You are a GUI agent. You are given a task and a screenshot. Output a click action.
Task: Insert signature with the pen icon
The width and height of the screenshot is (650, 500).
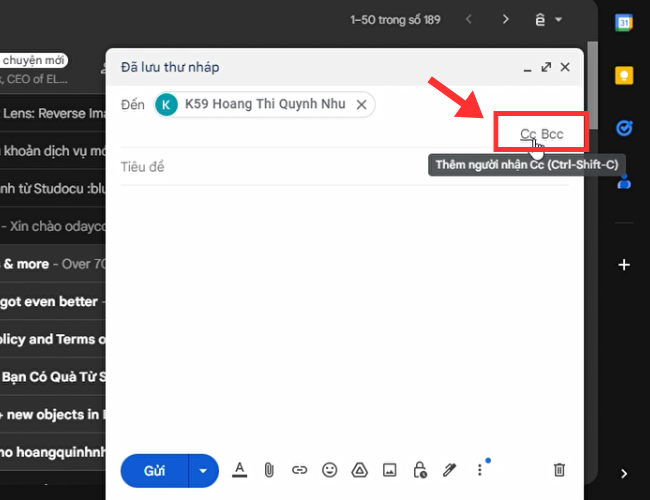click(449, 469)
